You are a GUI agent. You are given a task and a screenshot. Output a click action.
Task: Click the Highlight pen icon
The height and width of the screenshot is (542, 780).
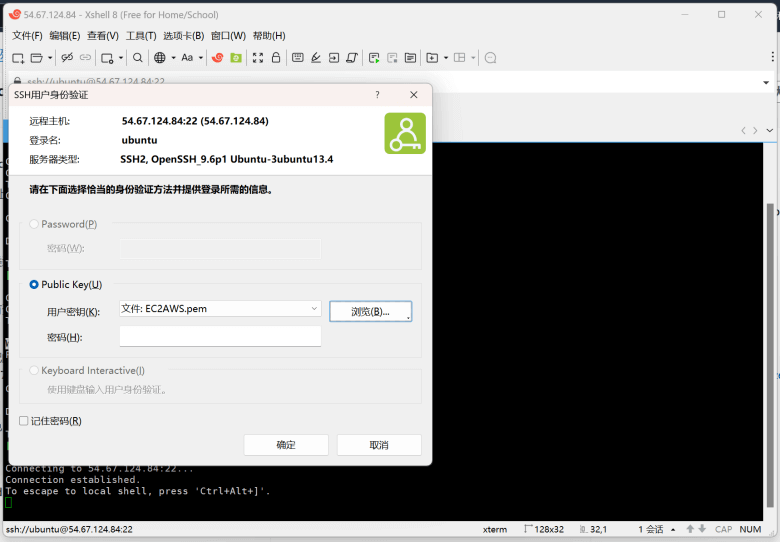(x=316, y=58)
